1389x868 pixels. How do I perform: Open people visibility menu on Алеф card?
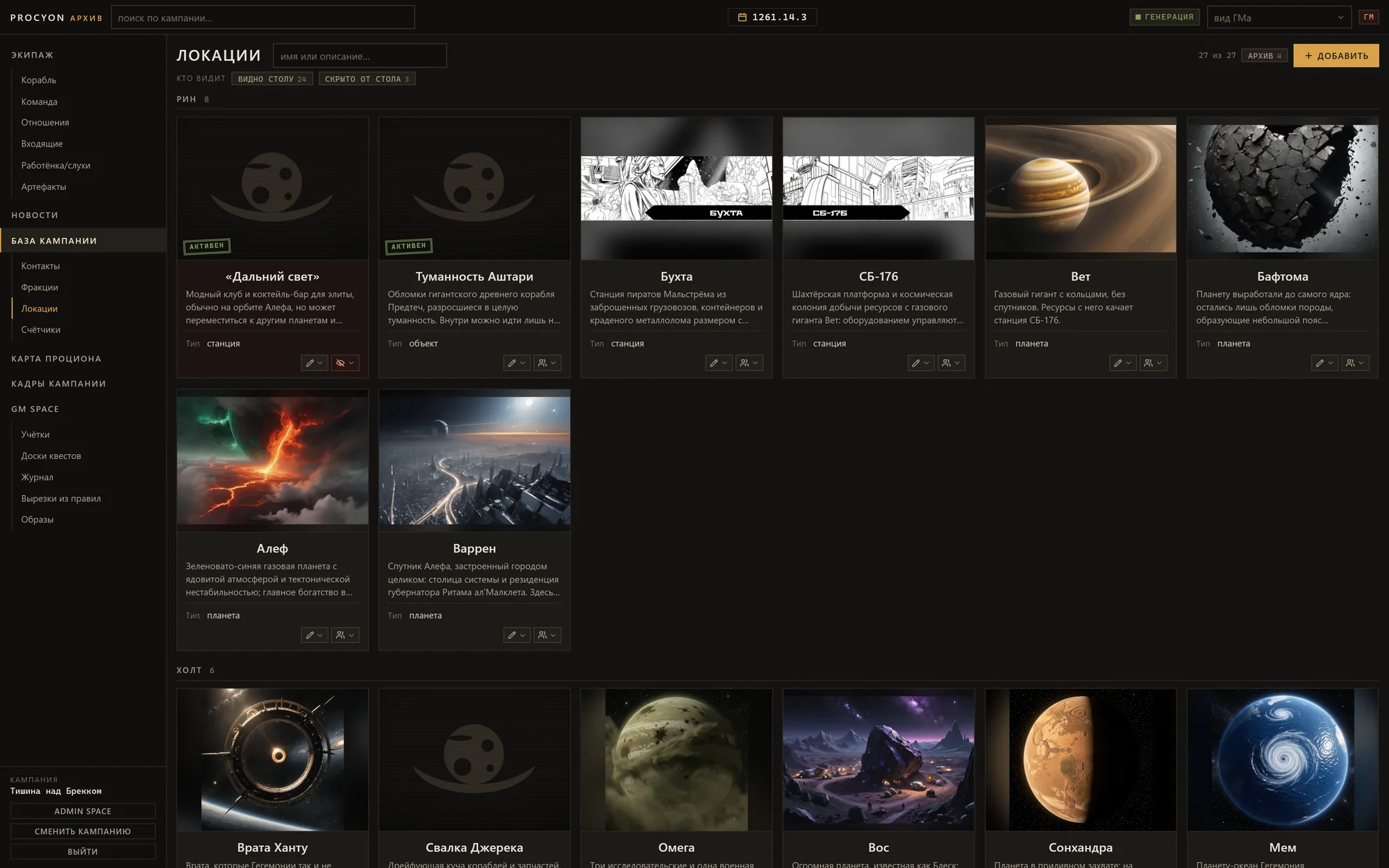[x=345, y=635]
